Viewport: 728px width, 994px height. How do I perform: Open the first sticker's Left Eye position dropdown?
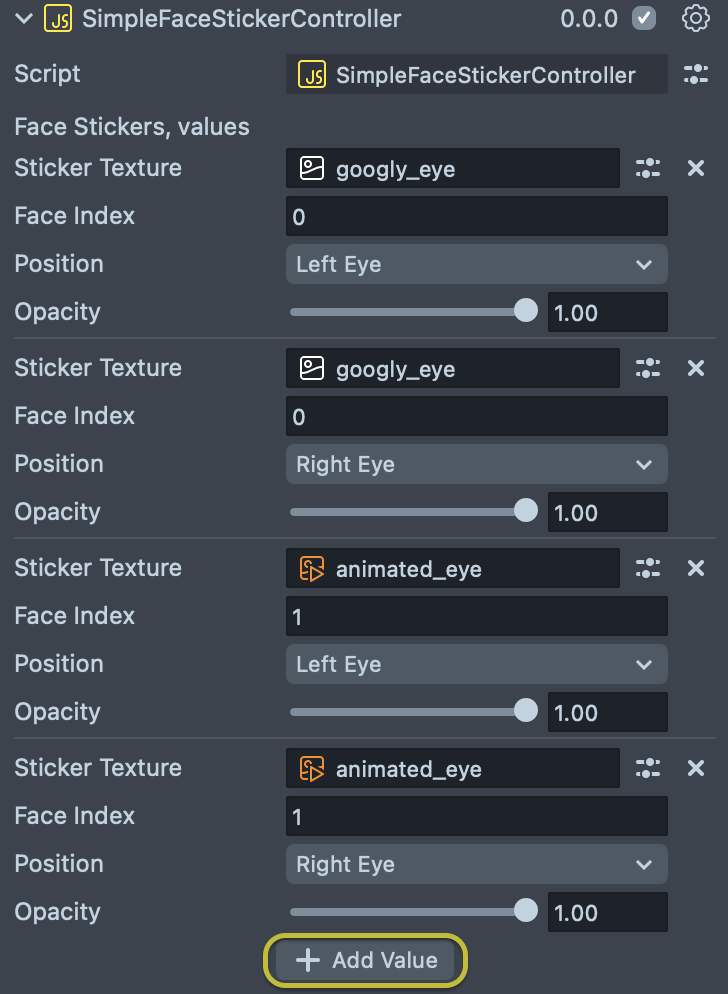pos(476,265)
